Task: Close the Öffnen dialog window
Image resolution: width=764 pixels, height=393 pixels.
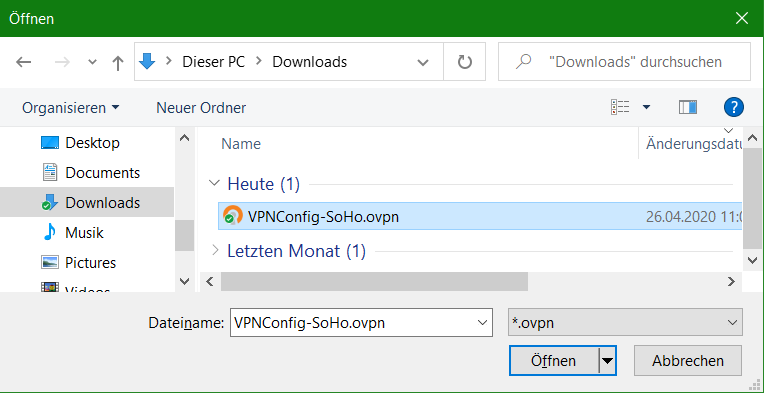Action: (x=742, y=19)
